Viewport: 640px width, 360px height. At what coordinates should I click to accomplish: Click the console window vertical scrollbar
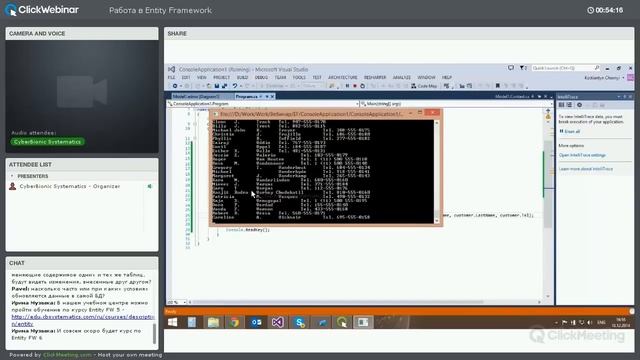pyautogui.click(x=436, y=171)
